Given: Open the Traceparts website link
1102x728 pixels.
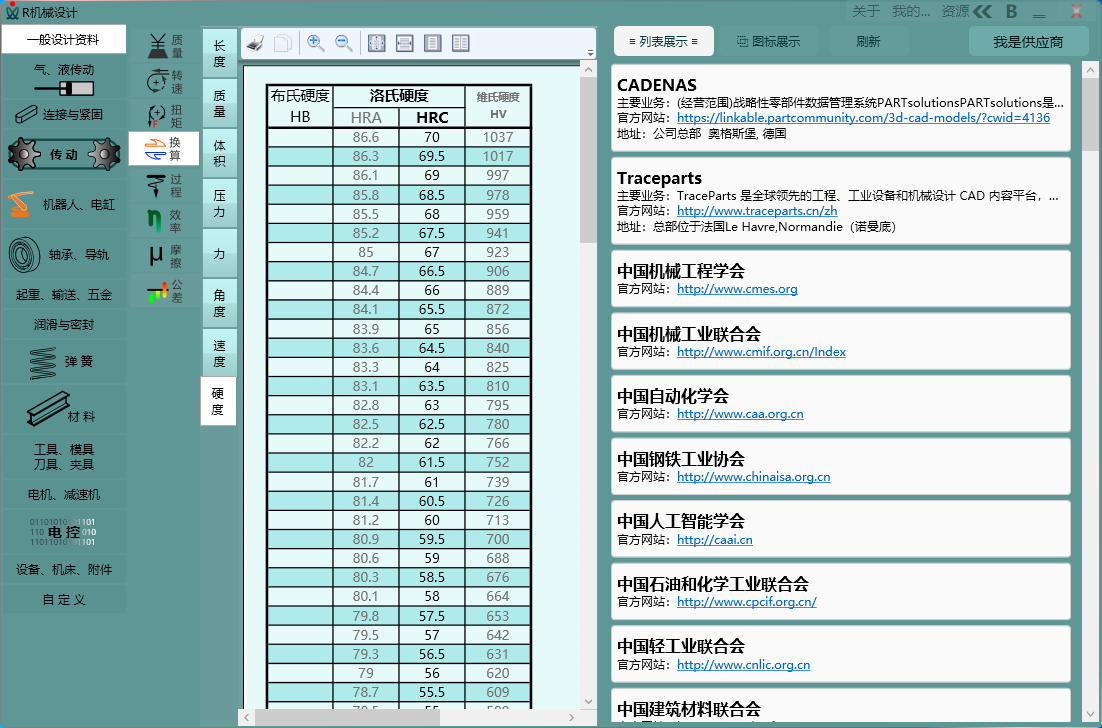Looking at the screenshot, I should (757, 211).
